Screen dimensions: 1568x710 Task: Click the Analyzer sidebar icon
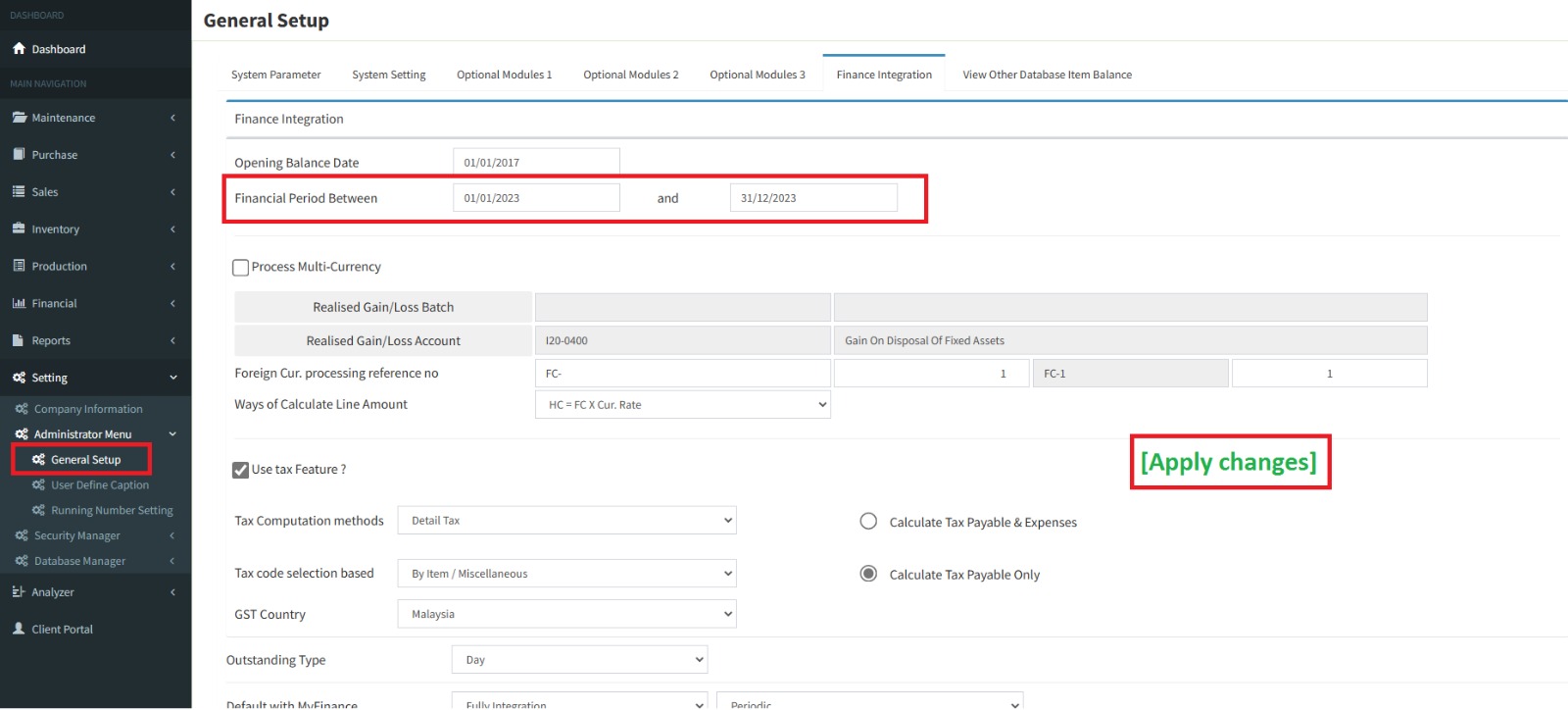point(19,592)
